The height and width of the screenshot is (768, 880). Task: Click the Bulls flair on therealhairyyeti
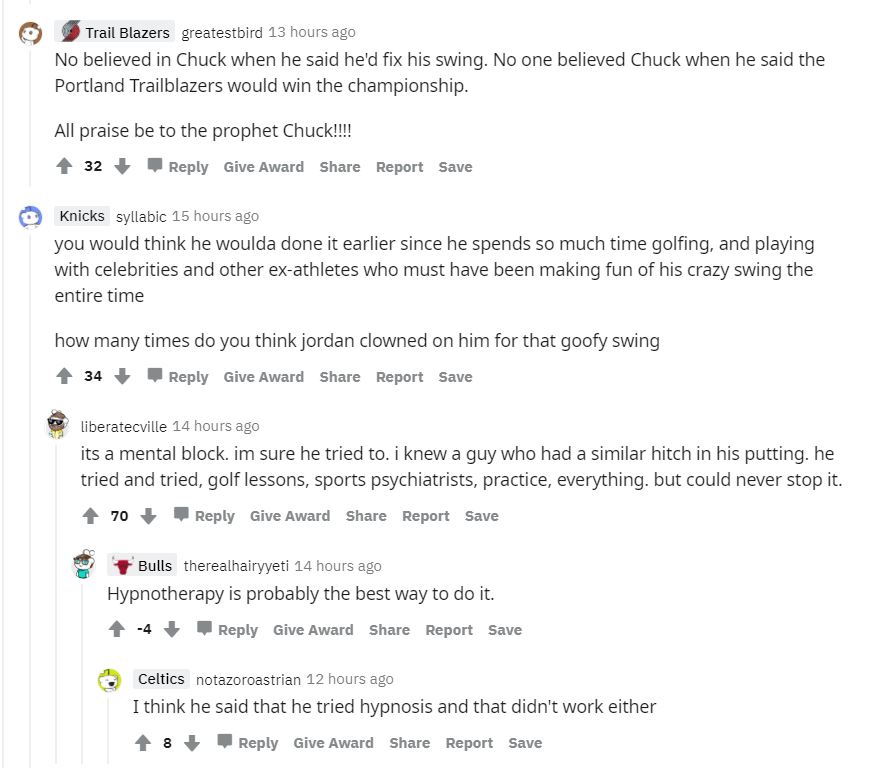(142, 565)
